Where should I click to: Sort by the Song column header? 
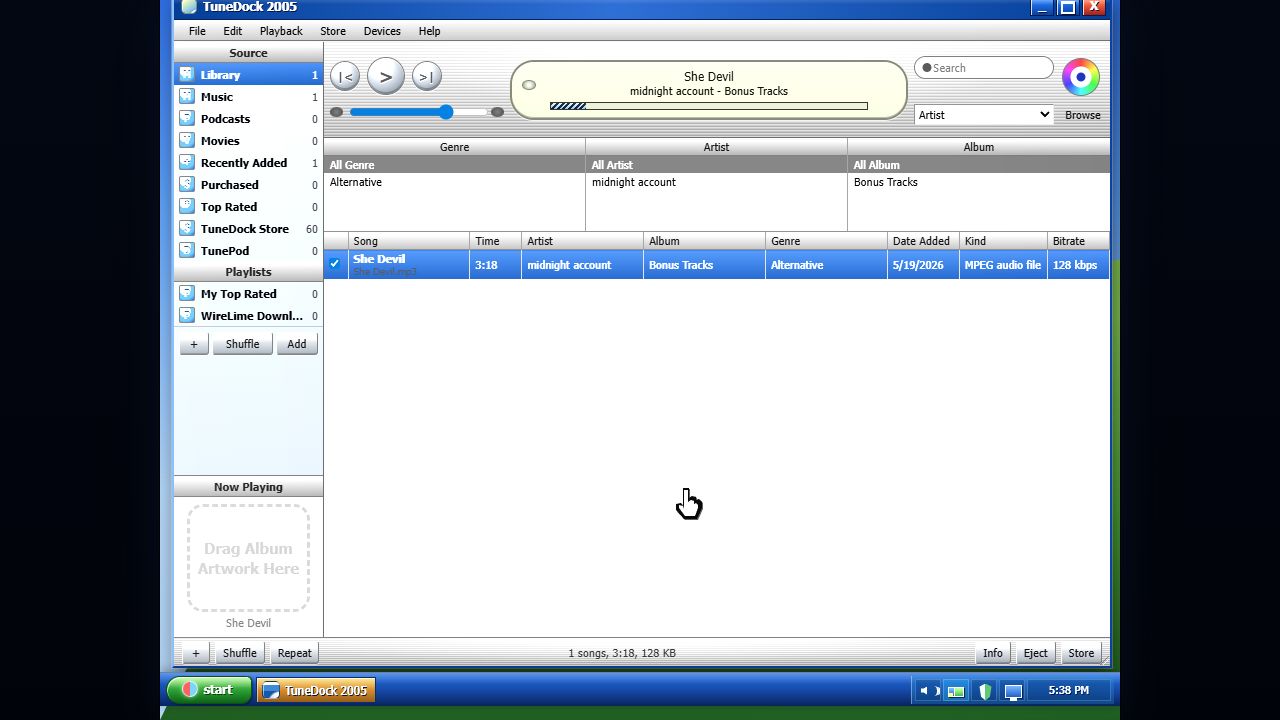[409, 241]
